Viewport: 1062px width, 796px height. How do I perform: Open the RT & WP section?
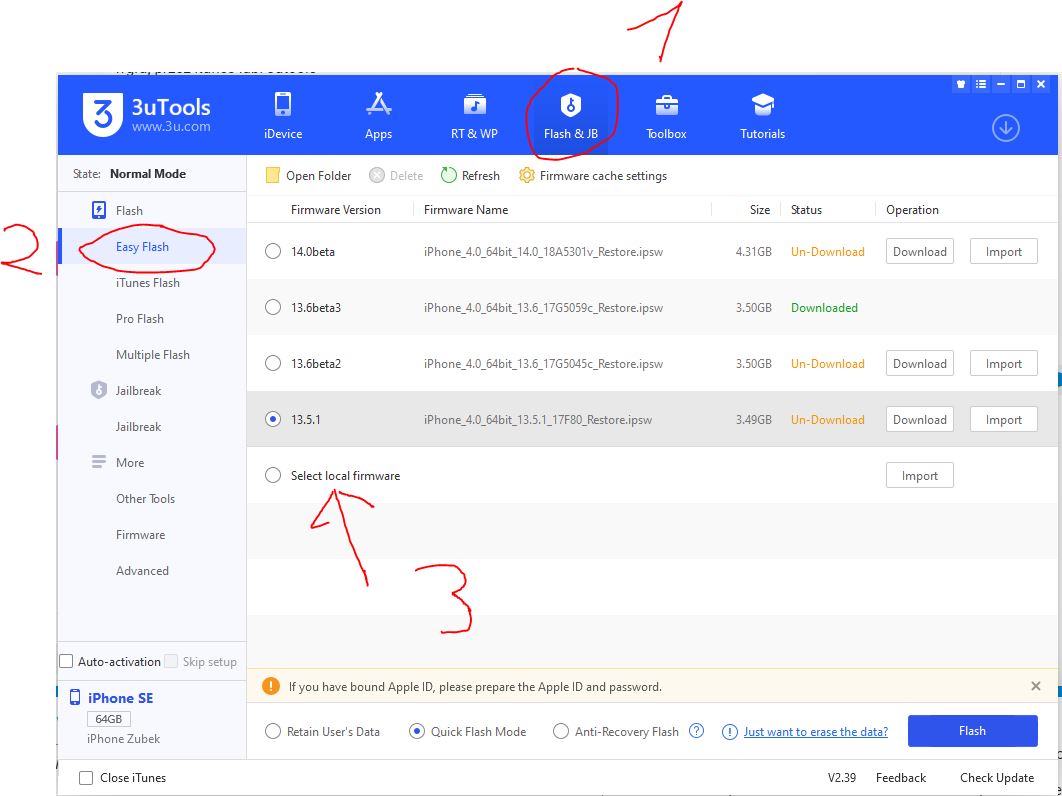[x=474, y=116]
